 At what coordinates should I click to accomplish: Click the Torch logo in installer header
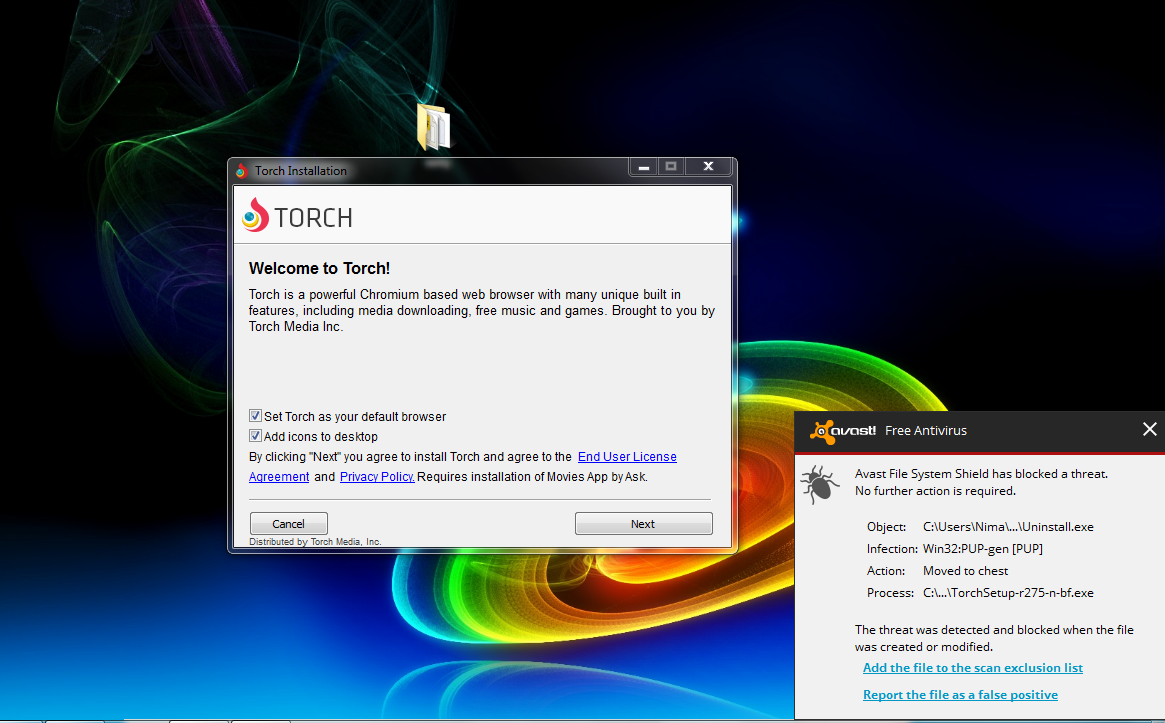[297, 215]
